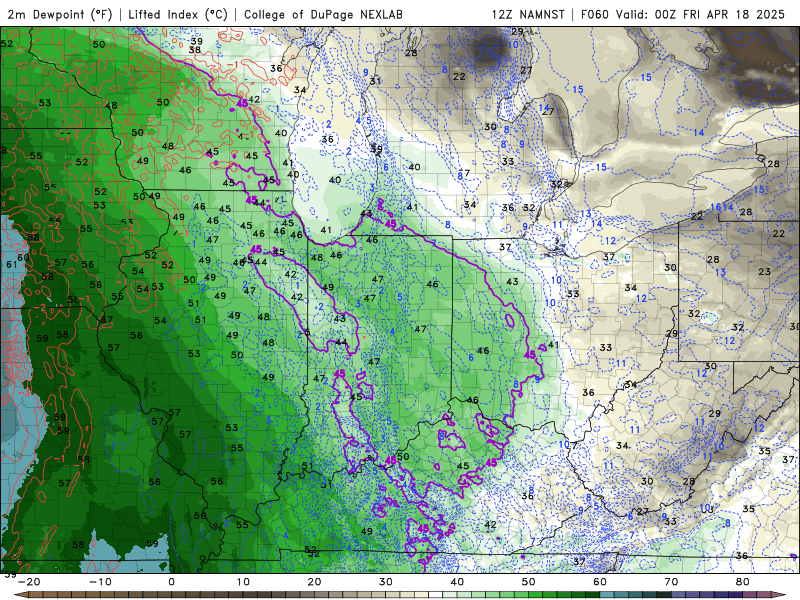This screenshot has width=800, height=600.
Task: Click the "0" label on the color scale
Action: (171, 582)
